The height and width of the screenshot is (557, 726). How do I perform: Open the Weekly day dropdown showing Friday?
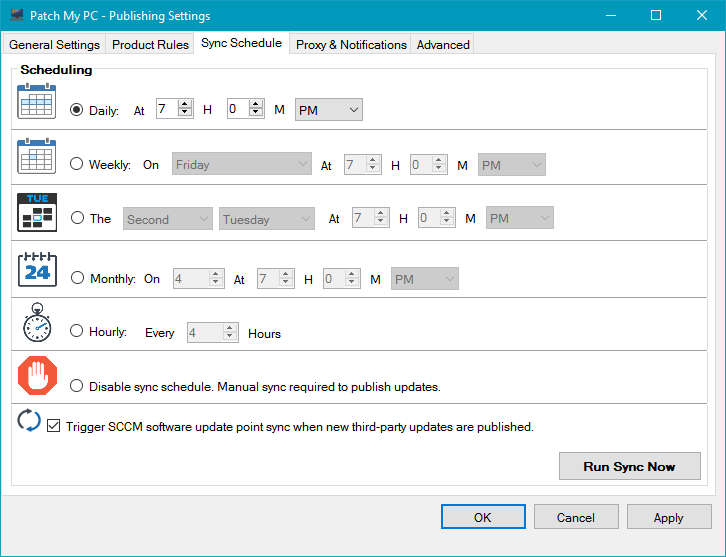coord(242,164)
